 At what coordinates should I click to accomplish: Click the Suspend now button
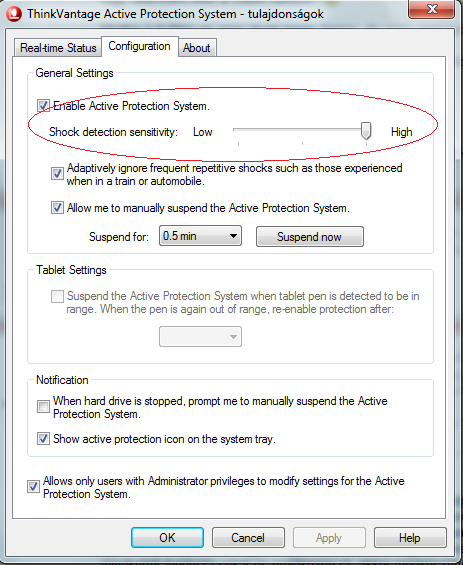(x=310, y=237)
